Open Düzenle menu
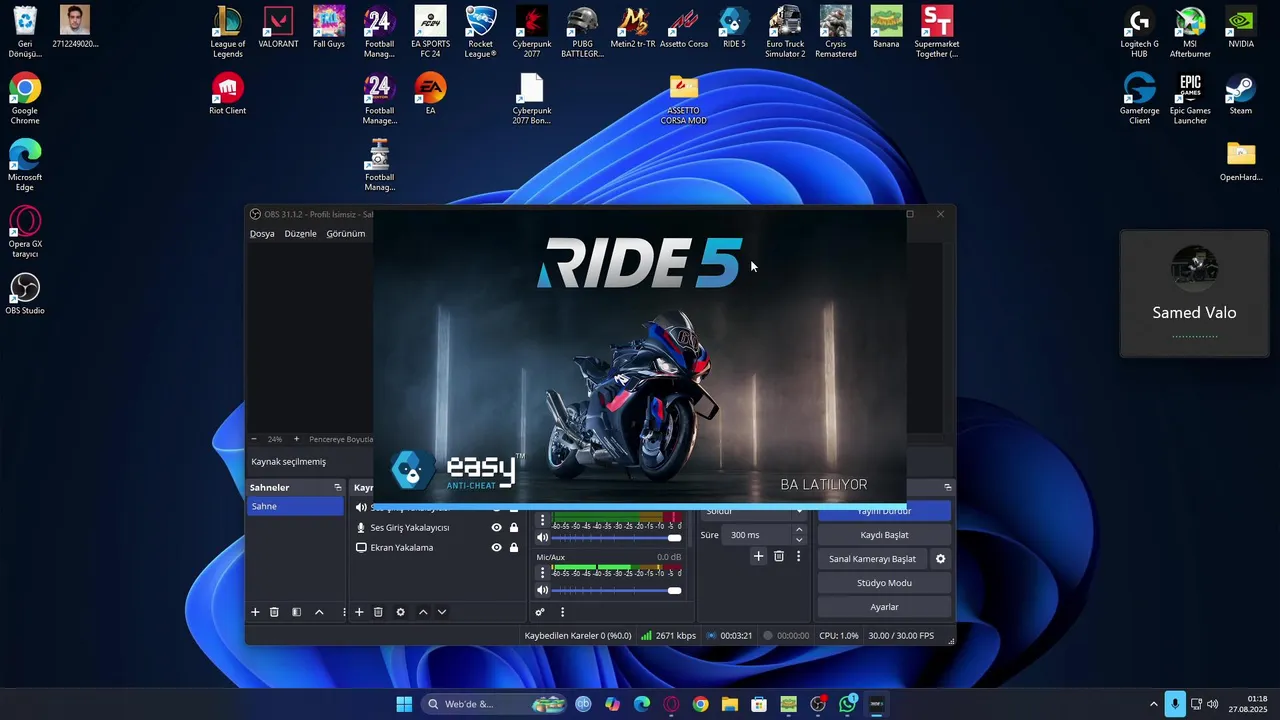Screen dimensions: 1280x720 coord(300,234)
